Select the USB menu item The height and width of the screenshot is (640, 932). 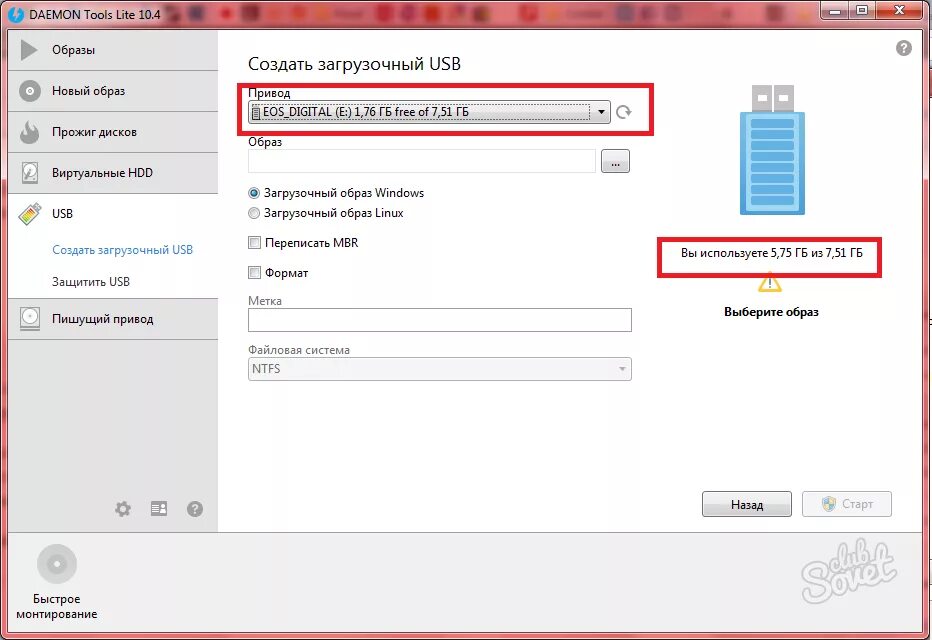pos(113,214)
